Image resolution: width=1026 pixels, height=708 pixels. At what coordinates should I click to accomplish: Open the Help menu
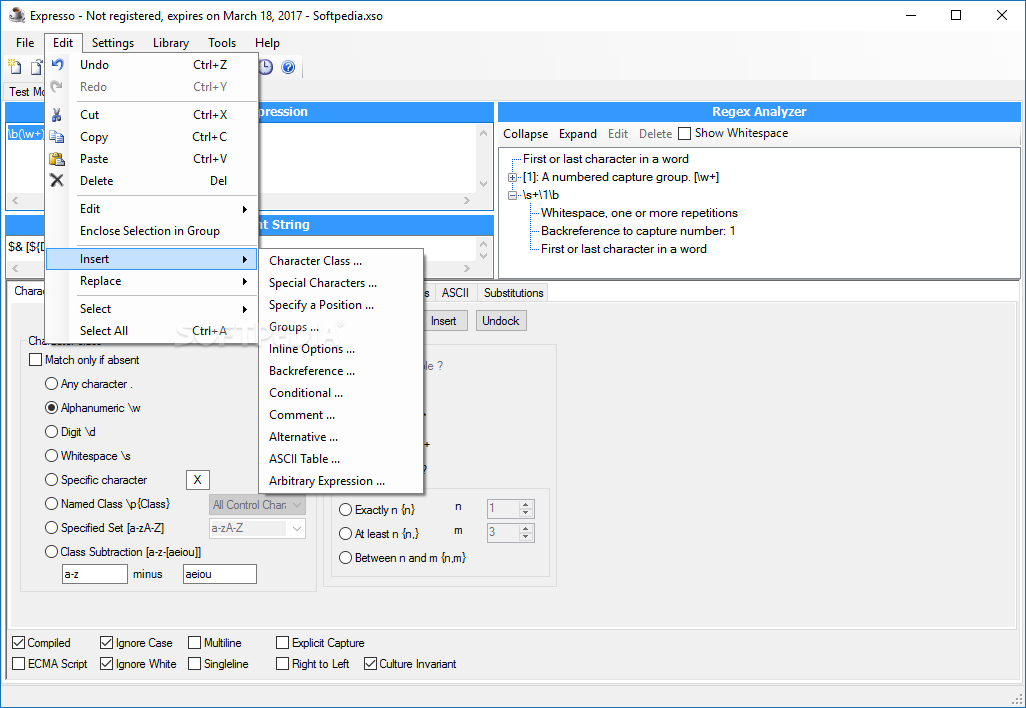pos(267,43)
